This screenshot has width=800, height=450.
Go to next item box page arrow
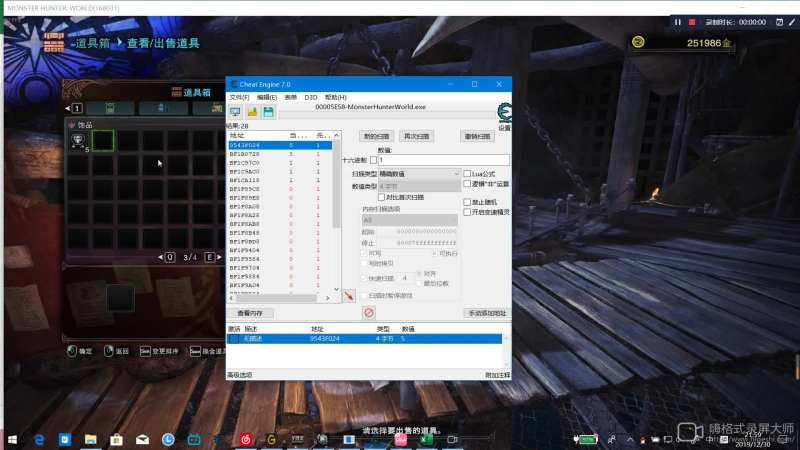point(219,257)
